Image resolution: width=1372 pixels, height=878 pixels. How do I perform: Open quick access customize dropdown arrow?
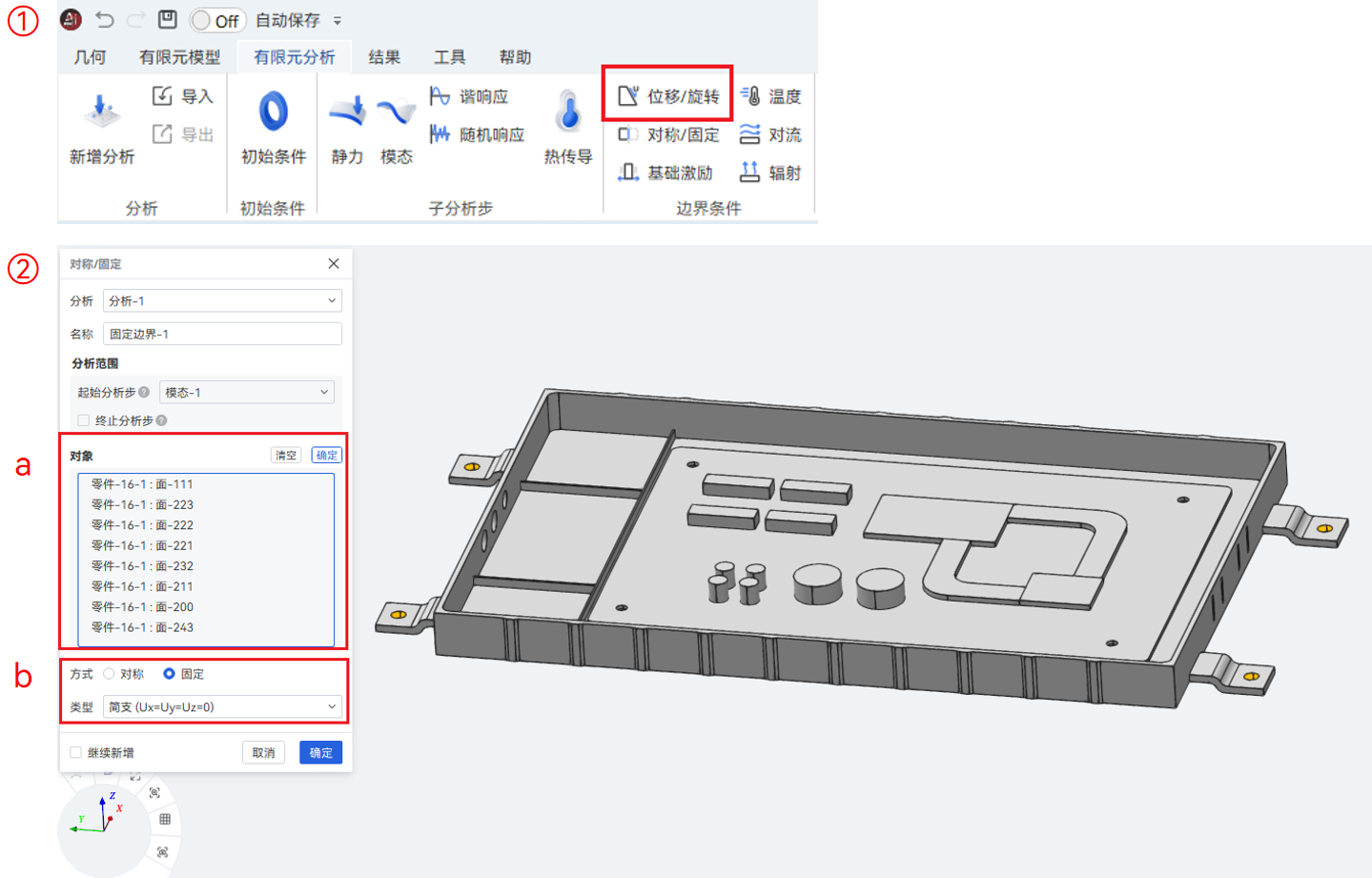338,20
